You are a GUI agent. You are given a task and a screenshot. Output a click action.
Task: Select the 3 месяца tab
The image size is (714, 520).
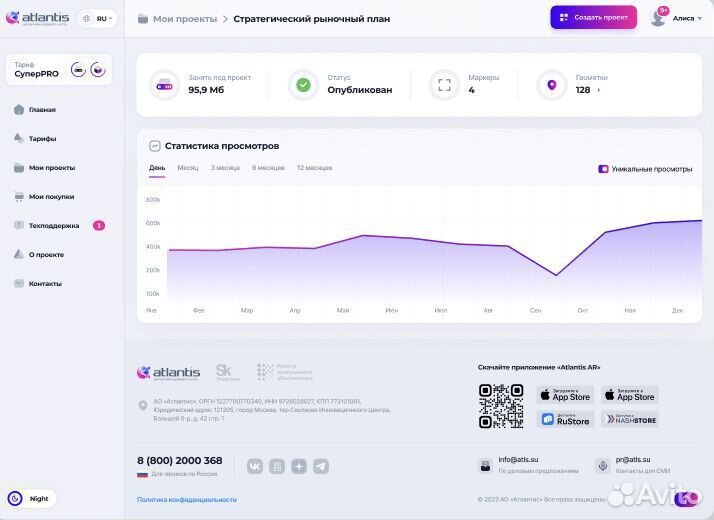pos(225,168)
